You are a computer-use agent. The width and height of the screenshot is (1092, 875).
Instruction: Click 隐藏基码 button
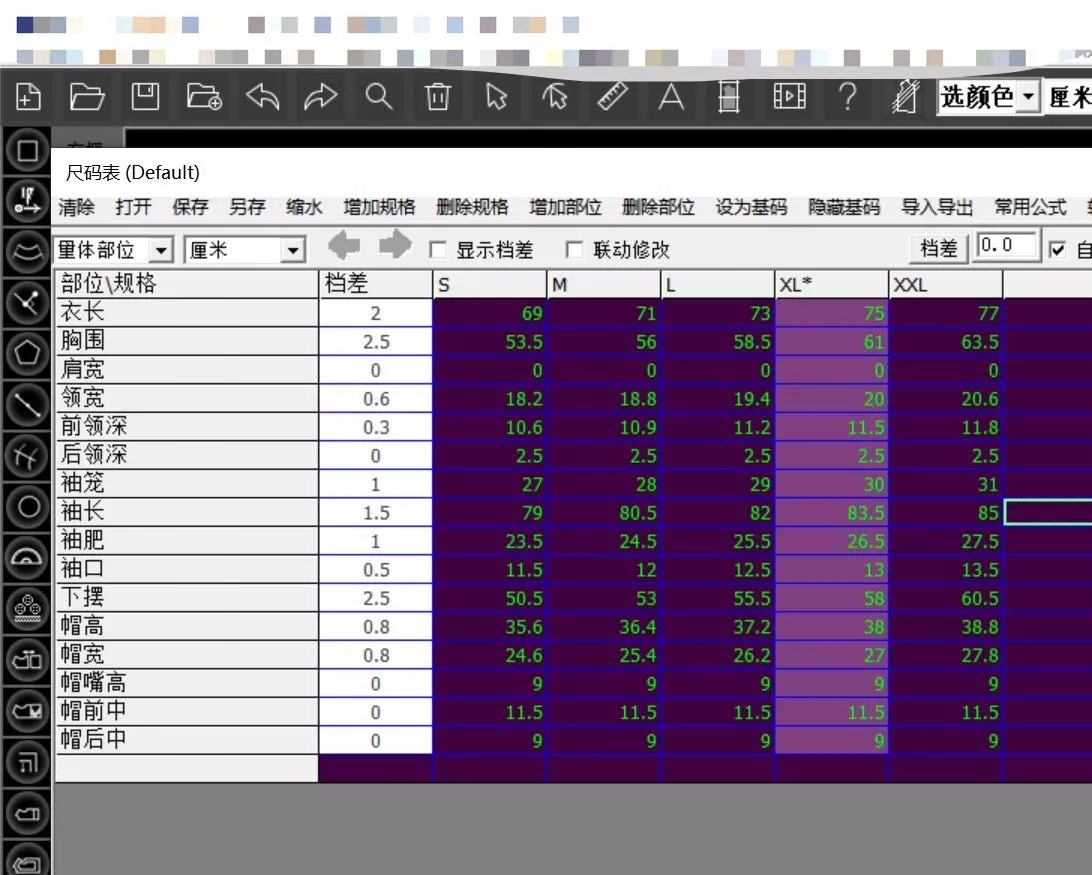pyautogui.click(x=844, y=207)
